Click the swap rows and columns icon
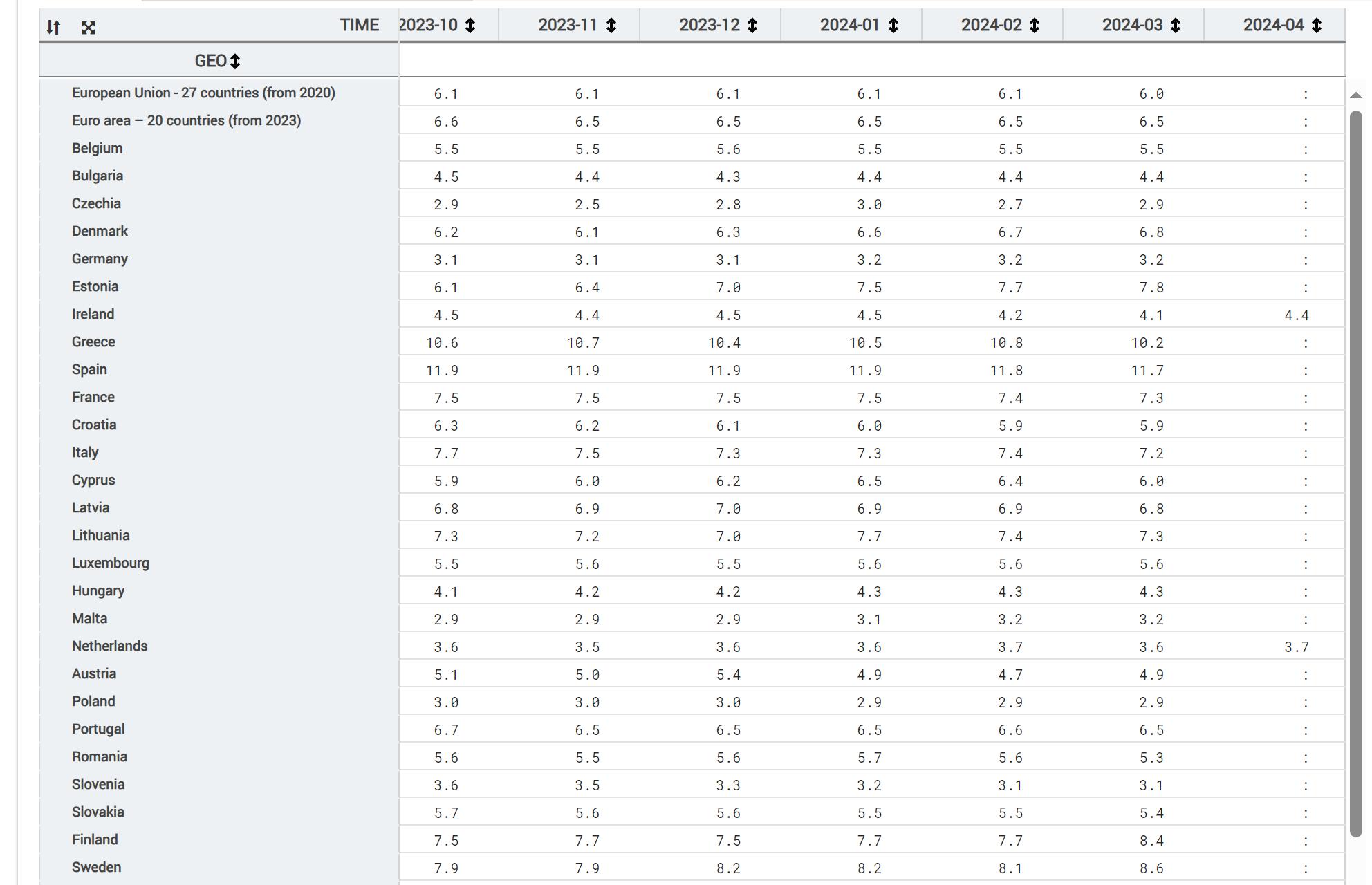Image resolution: width=1372 pixels, height=885 pixels. click(53, 28)
